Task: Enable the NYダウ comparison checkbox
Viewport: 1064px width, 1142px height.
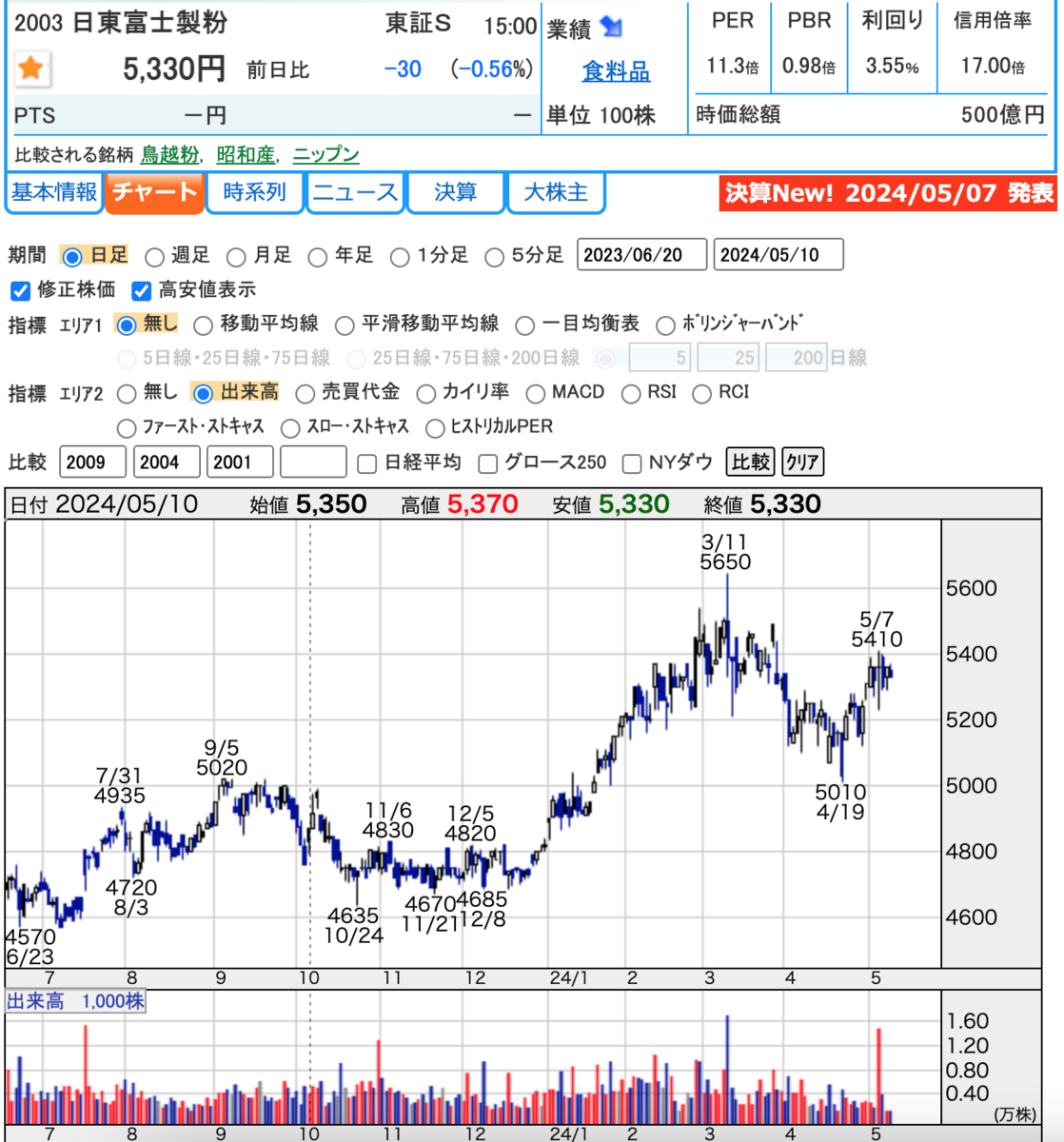Action: pos(631,463)
